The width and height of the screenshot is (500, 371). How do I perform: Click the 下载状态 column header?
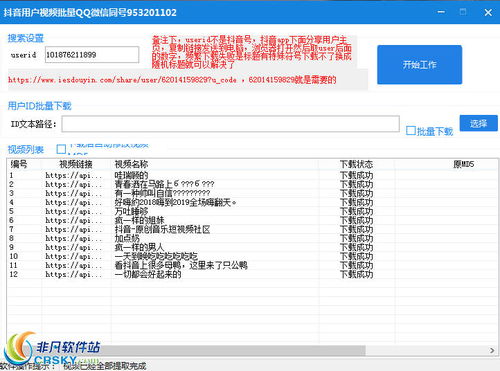pos(356,164)
